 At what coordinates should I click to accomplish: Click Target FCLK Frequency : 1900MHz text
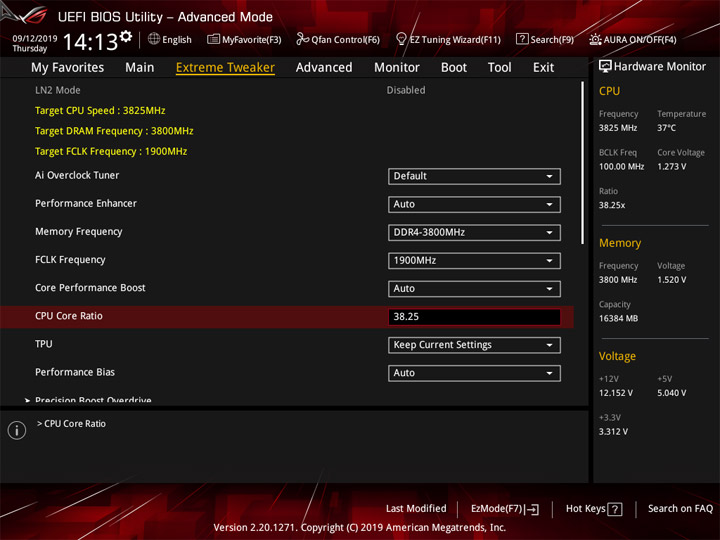(111, 151)
